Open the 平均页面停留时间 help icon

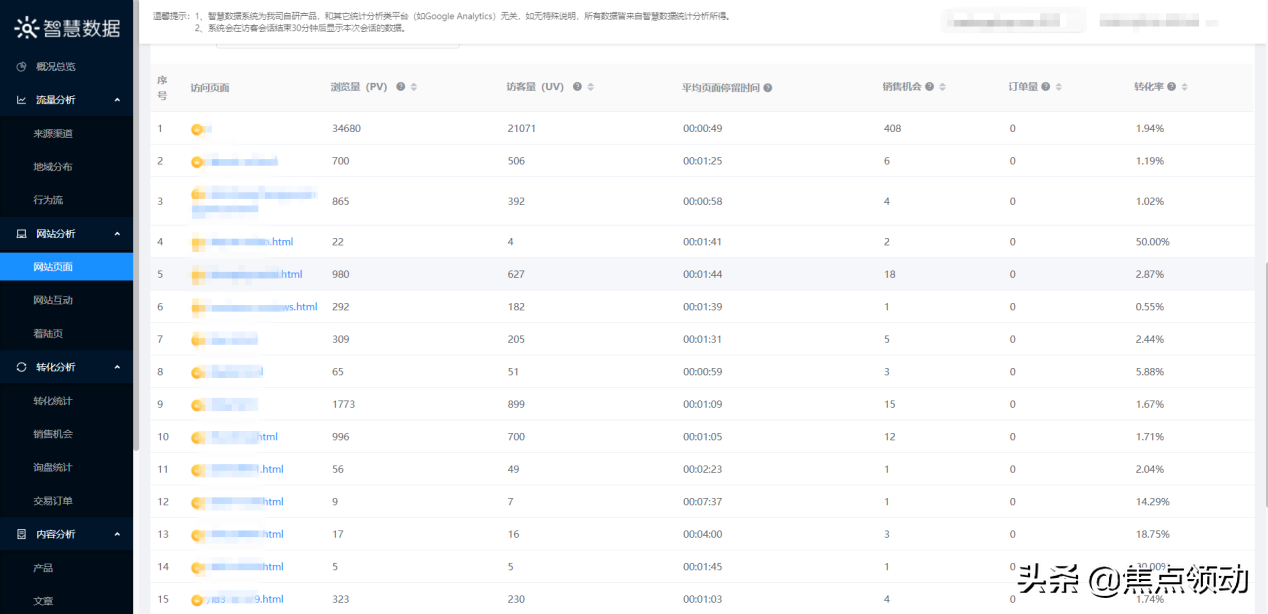point(767,87)
